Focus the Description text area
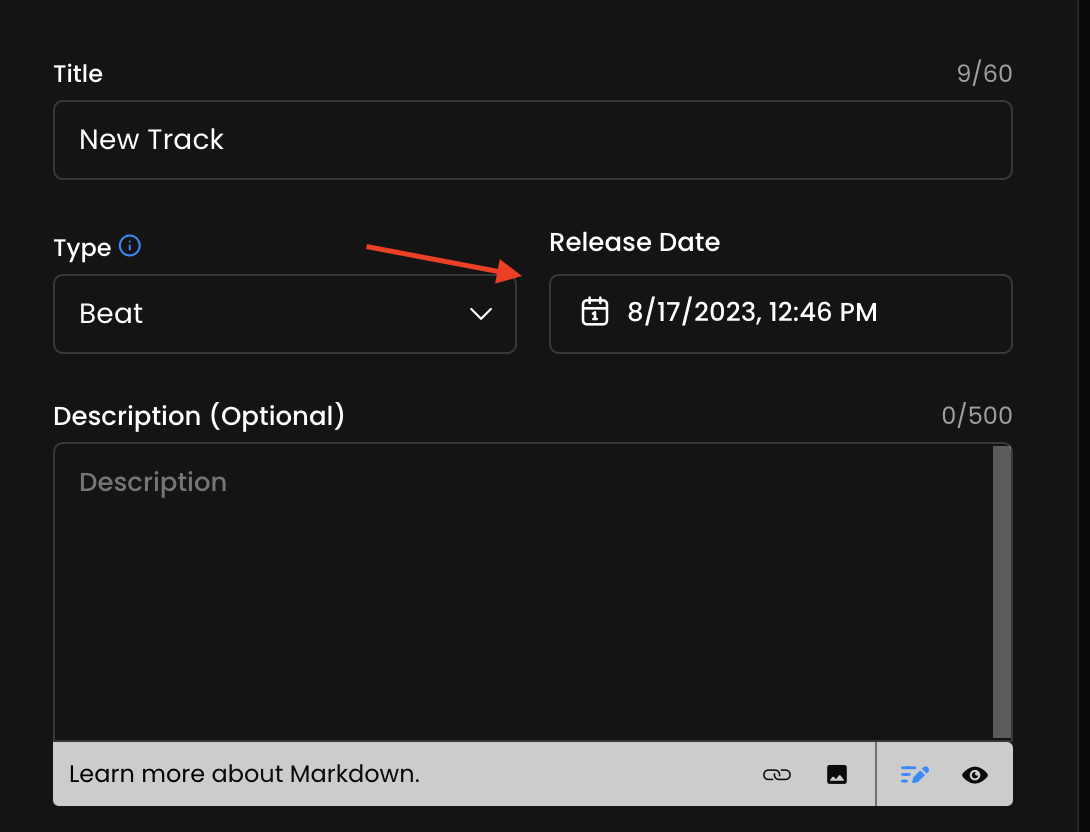The width and height of the screenshot is (1090, 832). point(520,590)
